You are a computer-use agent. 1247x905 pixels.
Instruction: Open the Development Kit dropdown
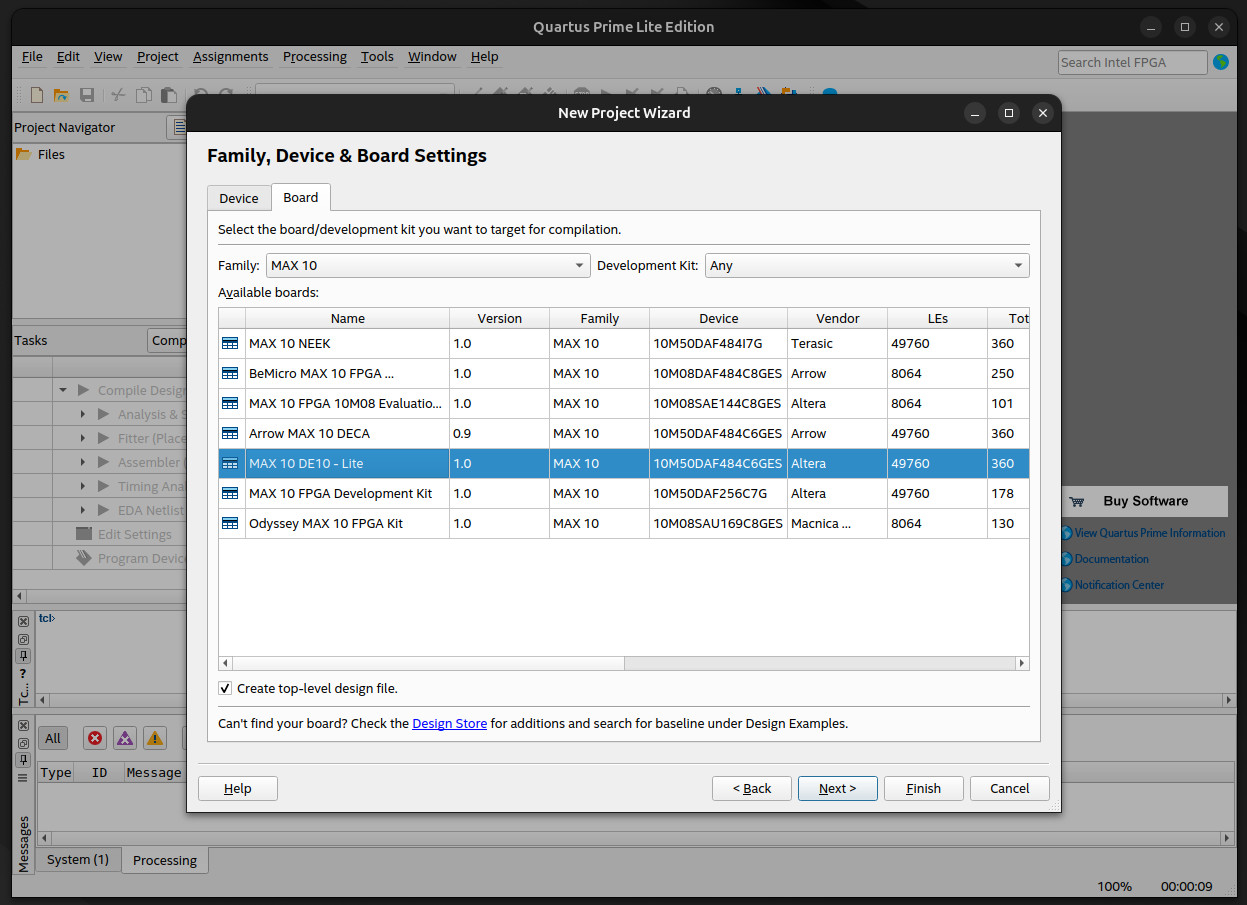[x=867, y=266]
